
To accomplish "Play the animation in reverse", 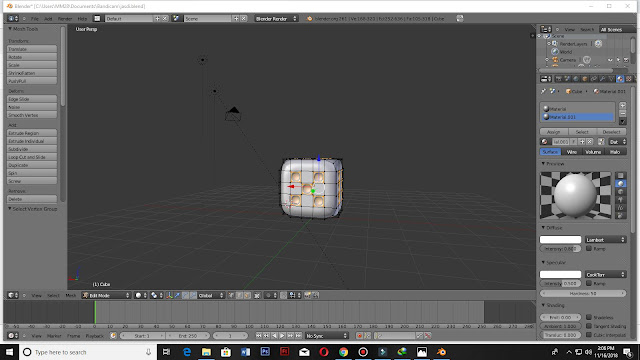I will pos(274,336).
